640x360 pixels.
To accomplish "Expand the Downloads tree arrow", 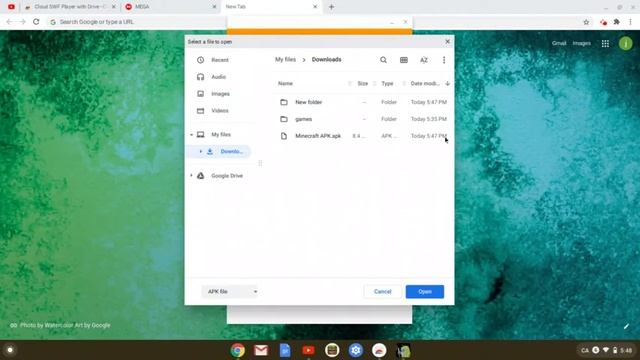I will click(x=200, y=151).
